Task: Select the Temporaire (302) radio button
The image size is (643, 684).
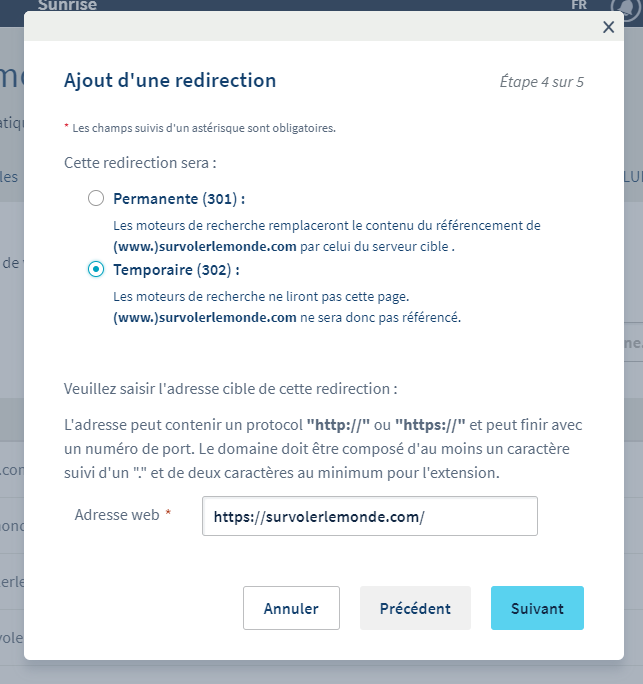Action: (x=96, y=269)
